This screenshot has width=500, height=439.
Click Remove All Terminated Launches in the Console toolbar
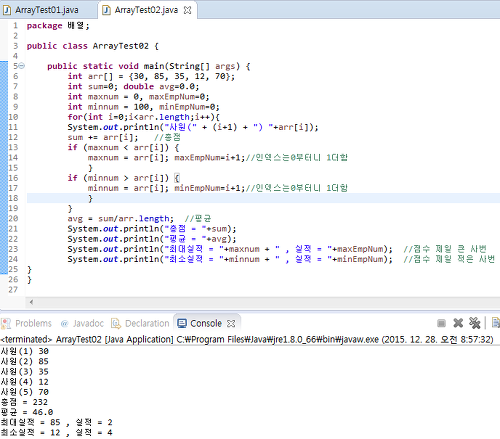click(x=474, y=323)
